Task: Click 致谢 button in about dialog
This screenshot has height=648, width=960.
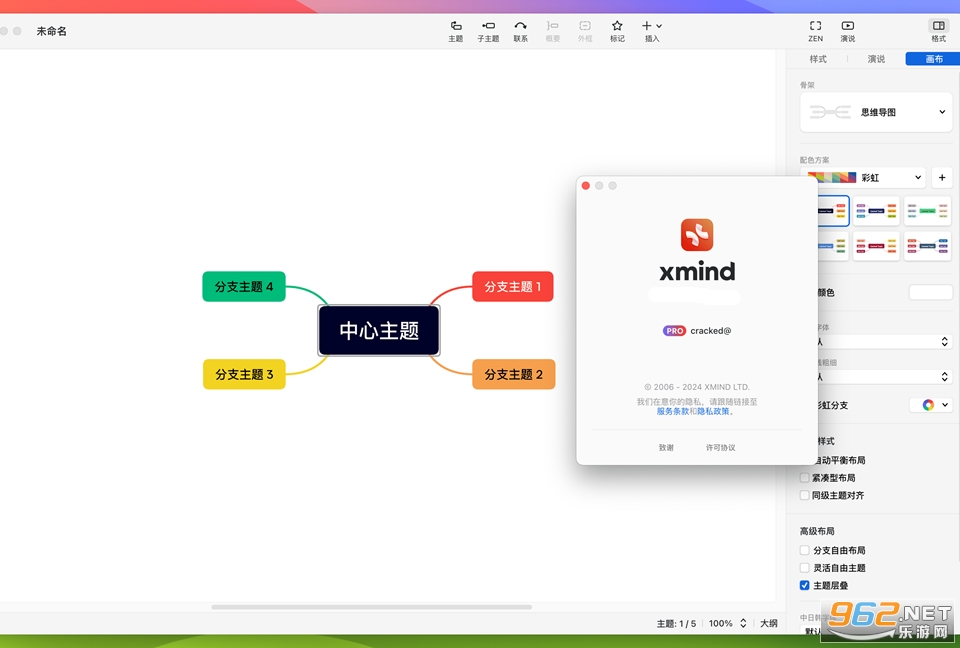Action: pyautogui.click(x=666, y=448)
